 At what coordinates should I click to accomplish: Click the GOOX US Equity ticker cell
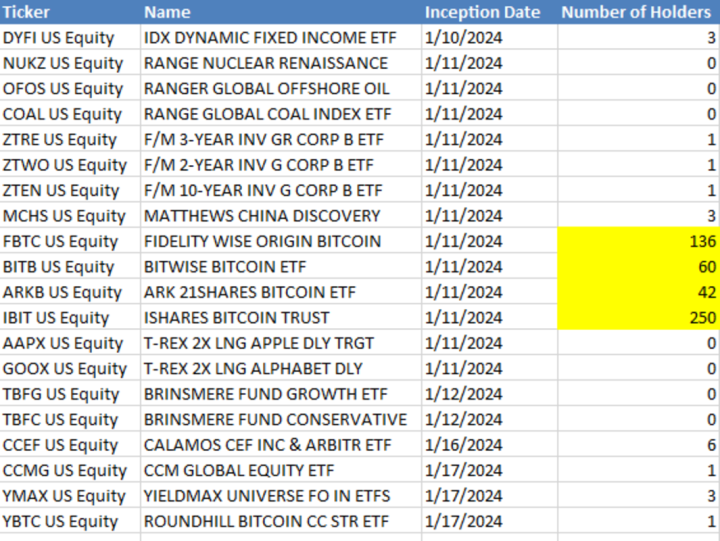[x=70, y=368]
